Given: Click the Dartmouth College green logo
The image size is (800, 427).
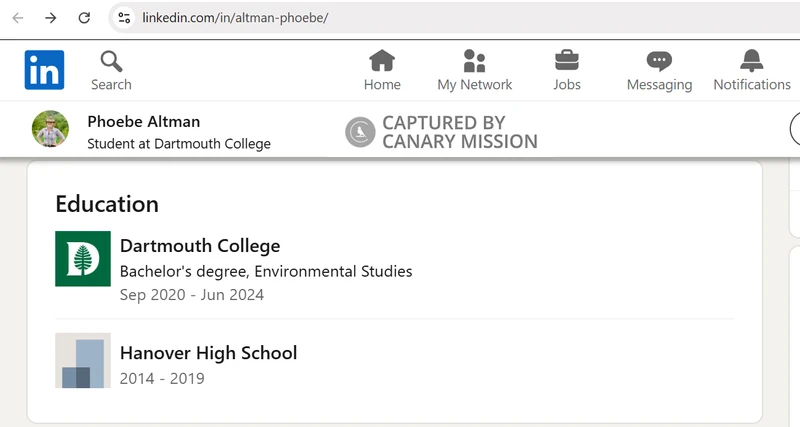Looking at the screenshot, I should (83, 258).
